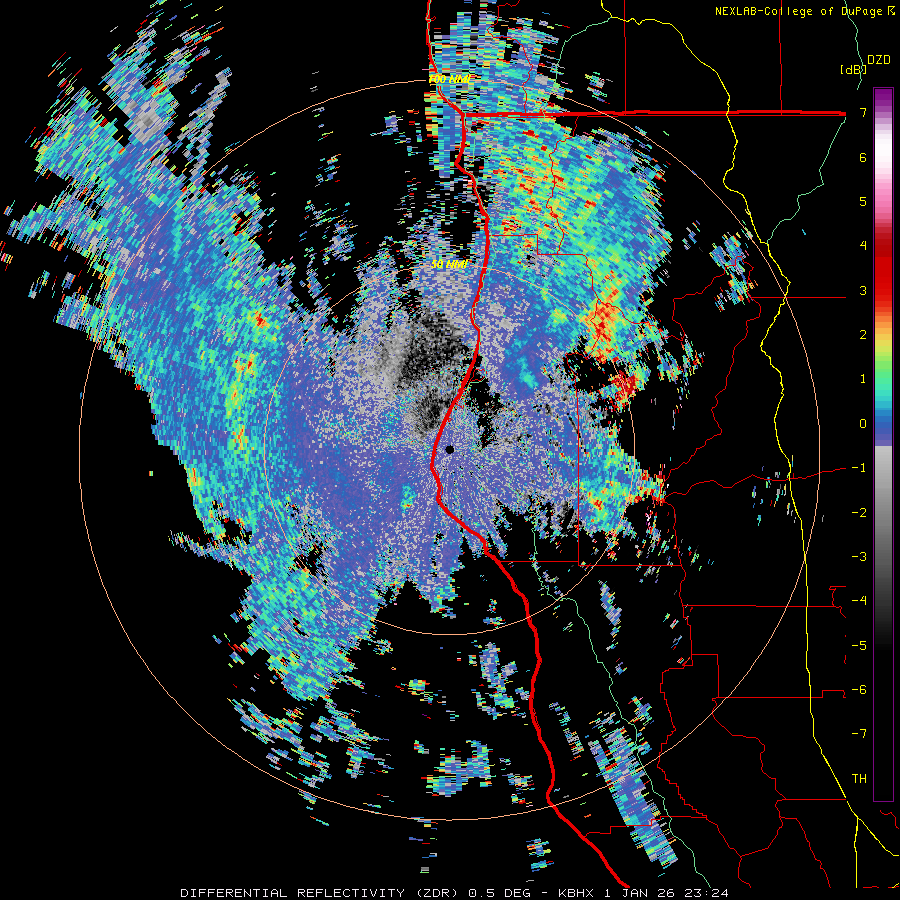Click the NEXLAB-College of DuPage watermark text
900x900 pixels.
(x=798, y=11)
